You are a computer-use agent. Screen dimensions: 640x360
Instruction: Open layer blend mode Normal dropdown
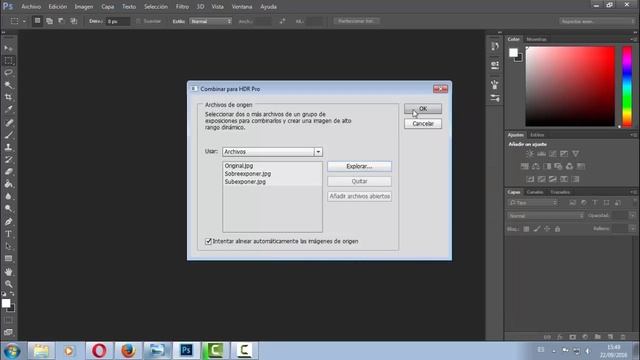pyautogui.click(x=546, y=216)
